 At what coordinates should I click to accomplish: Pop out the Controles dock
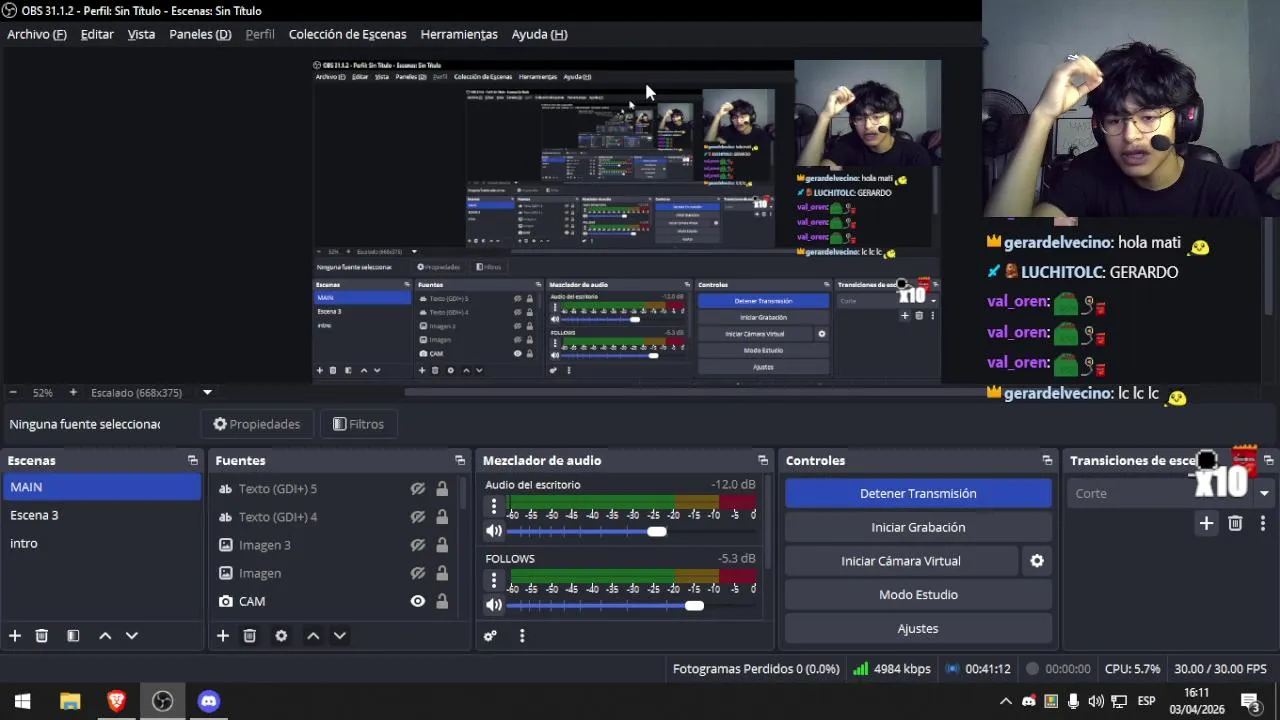tap(1047, 461)
